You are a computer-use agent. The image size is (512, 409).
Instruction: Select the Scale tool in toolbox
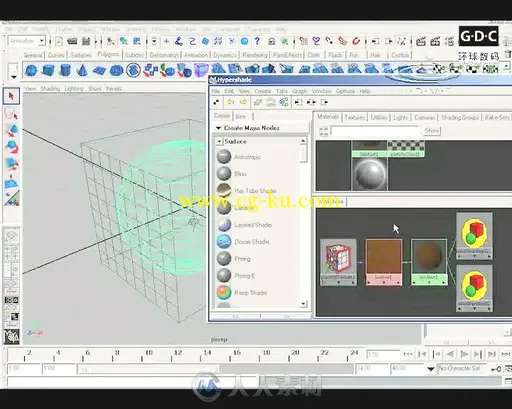pos(11,163)
